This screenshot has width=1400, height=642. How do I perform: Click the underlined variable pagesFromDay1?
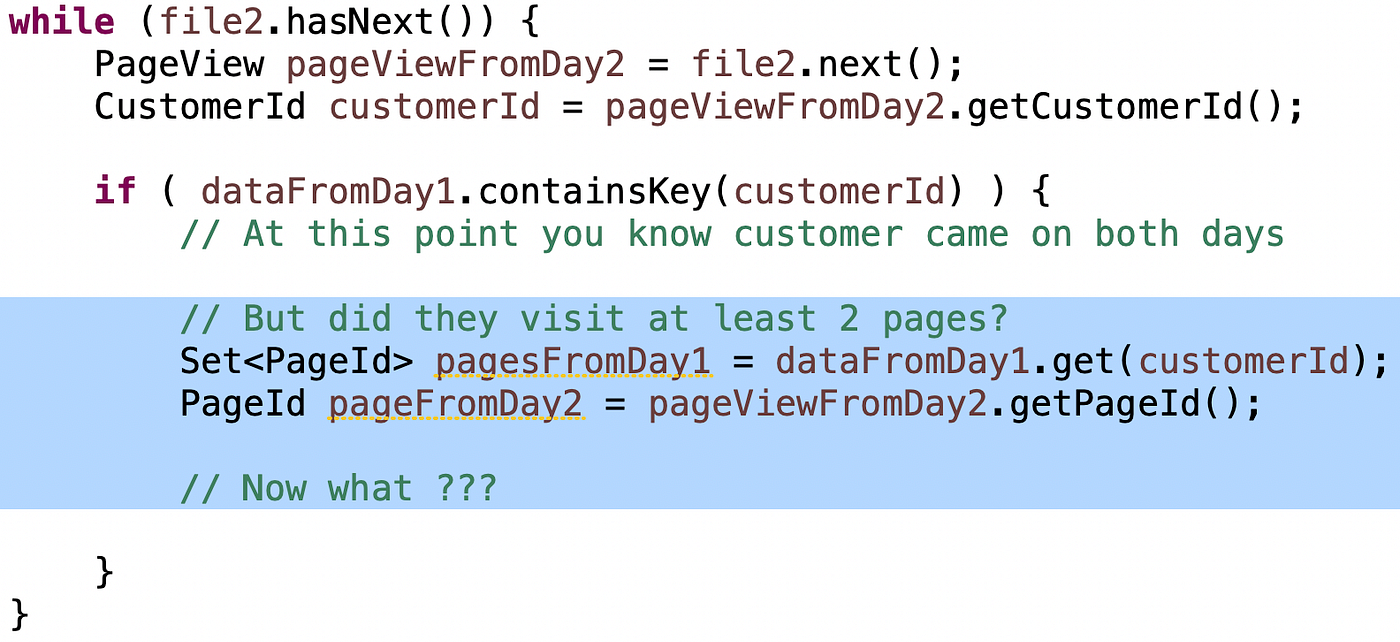click(x=573, y=361)
